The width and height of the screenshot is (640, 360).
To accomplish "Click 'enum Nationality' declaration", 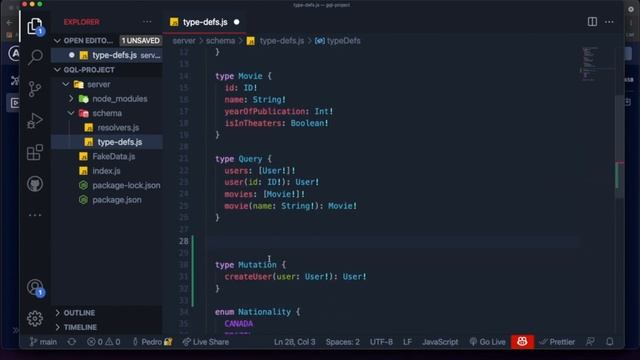I will [x=258, y=312].
